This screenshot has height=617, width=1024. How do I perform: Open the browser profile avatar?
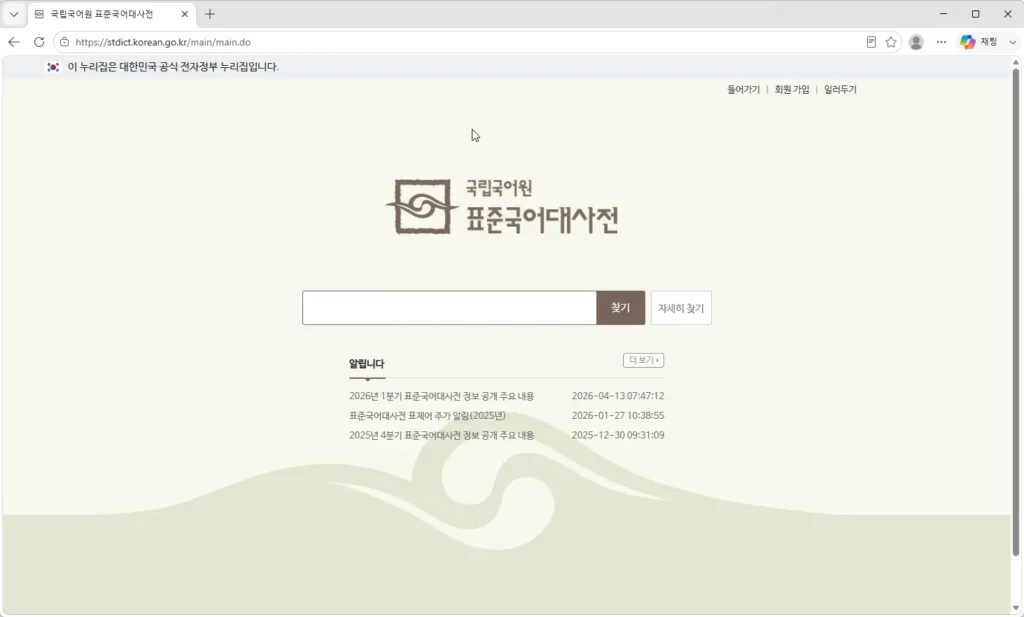pos(916,42)
